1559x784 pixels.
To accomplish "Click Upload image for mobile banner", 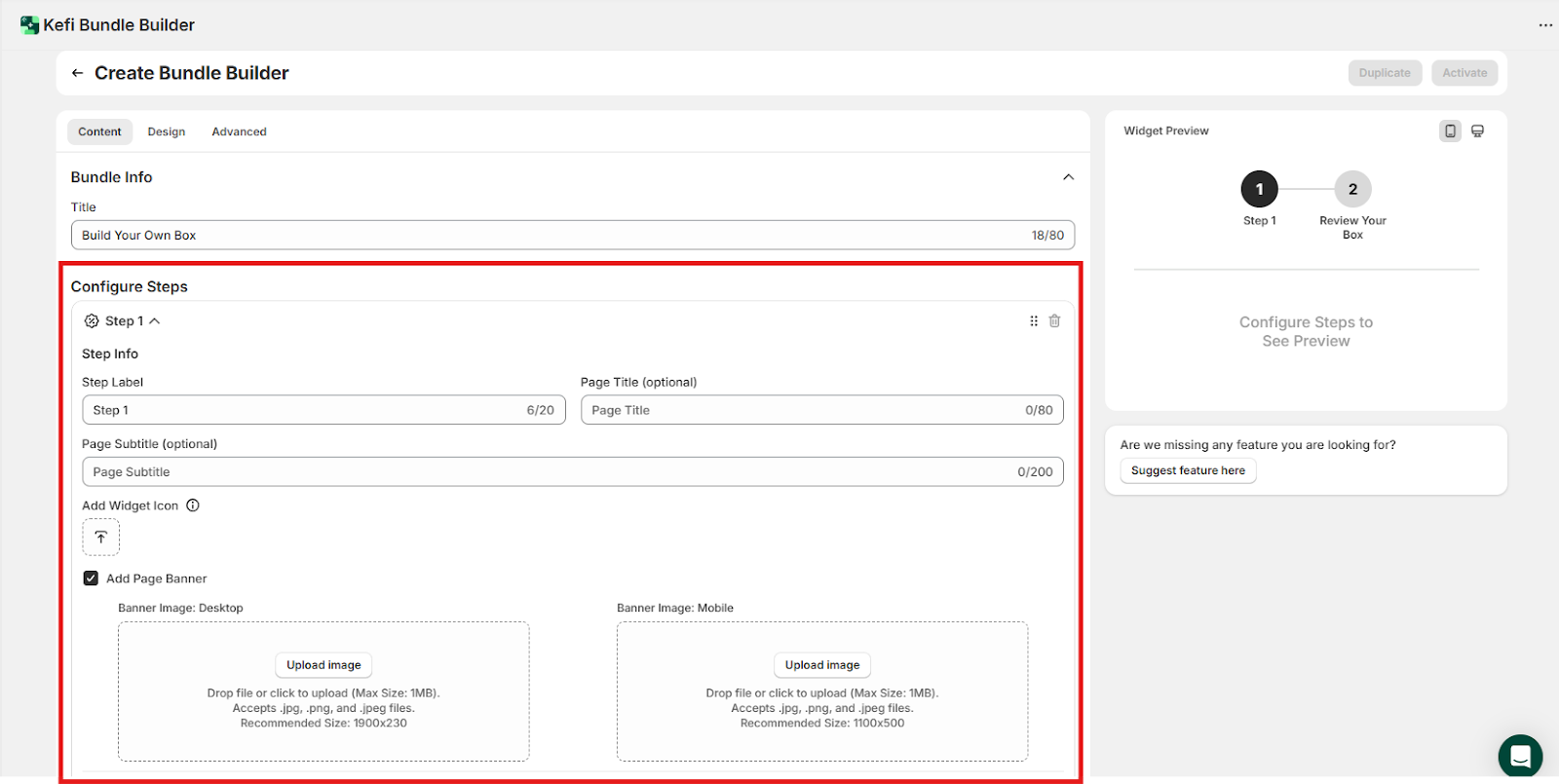I will point(822,665).
